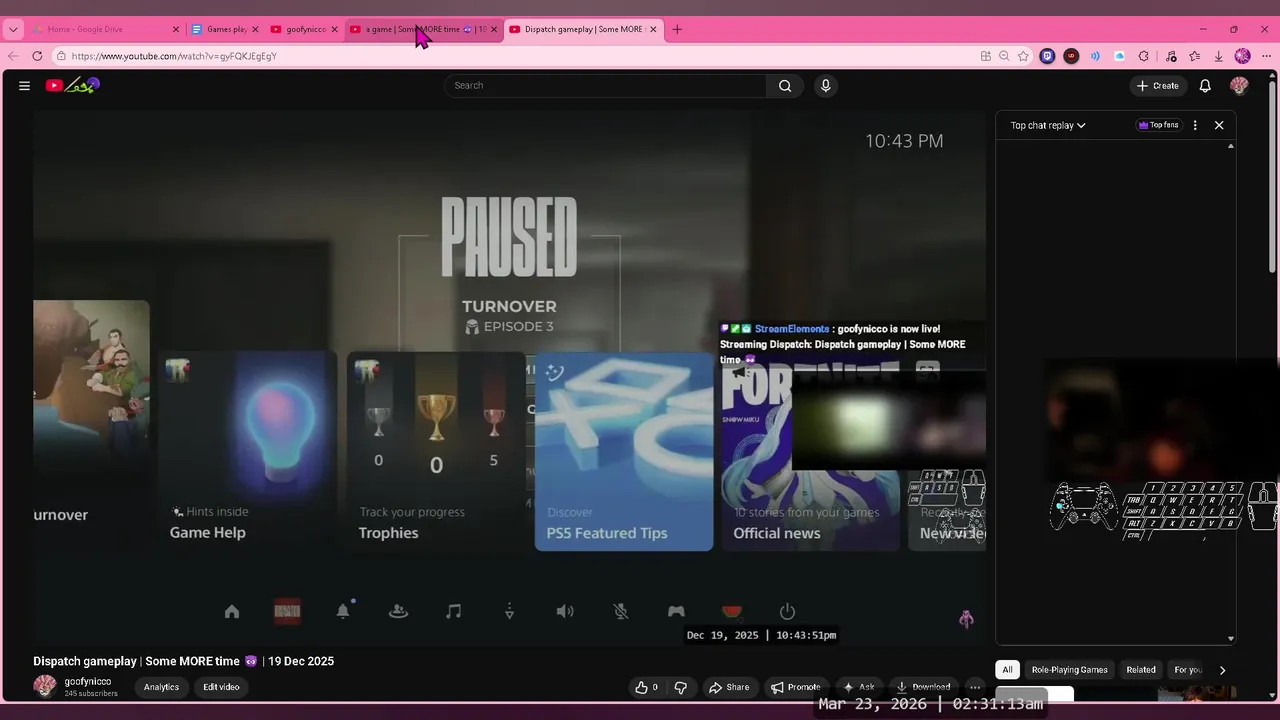Screen dimensions: 1280x720
Task: Click the Trophies card in video
Action: (436, 451)
